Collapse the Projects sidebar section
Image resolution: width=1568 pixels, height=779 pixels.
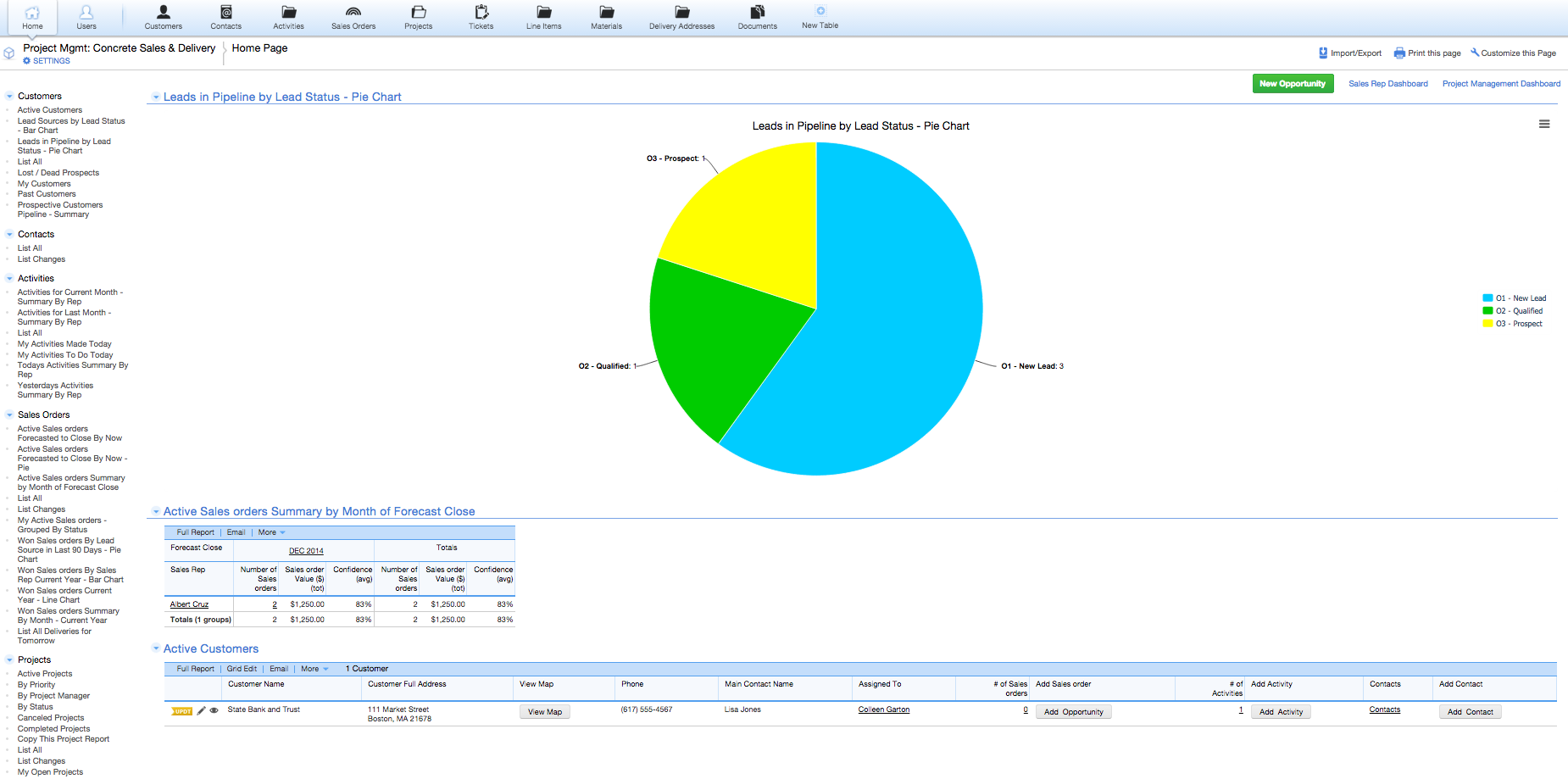point(9,660)
